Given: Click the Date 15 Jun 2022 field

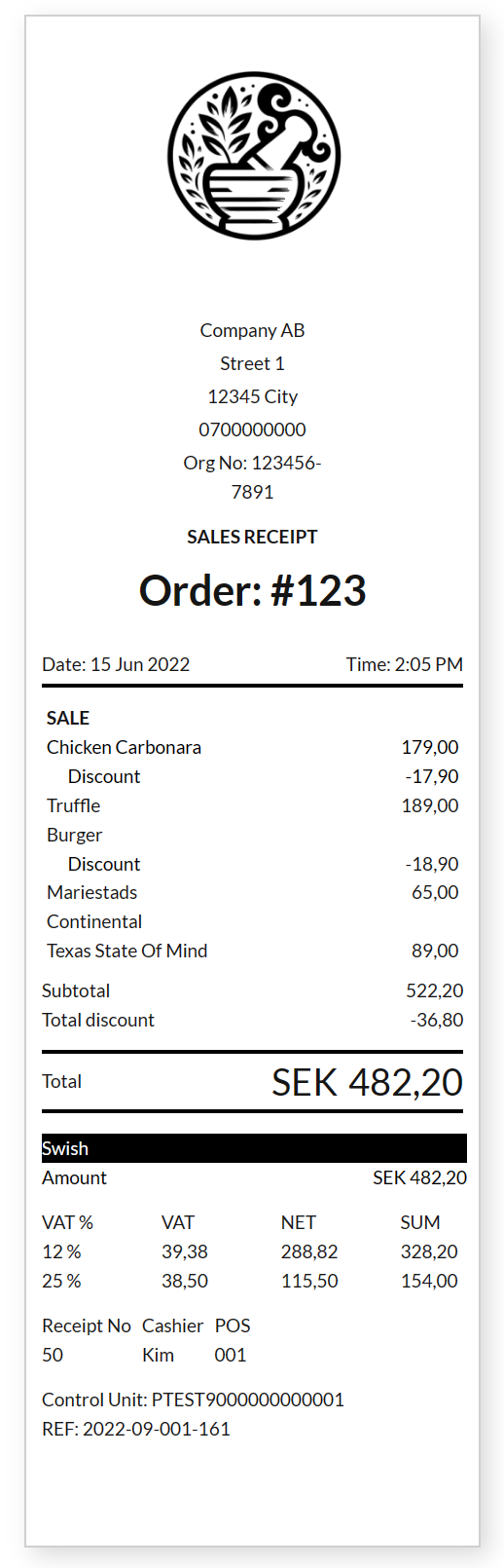Looking at the screenshot, I should click(x=116, y=664).
